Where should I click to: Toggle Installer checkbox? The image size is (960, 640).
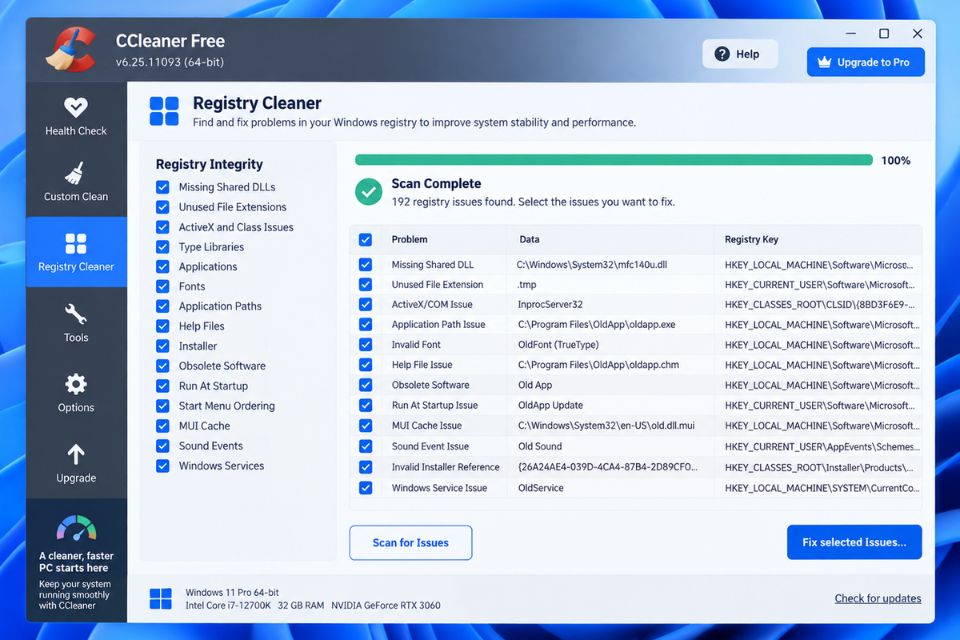[x=162, y=346]
